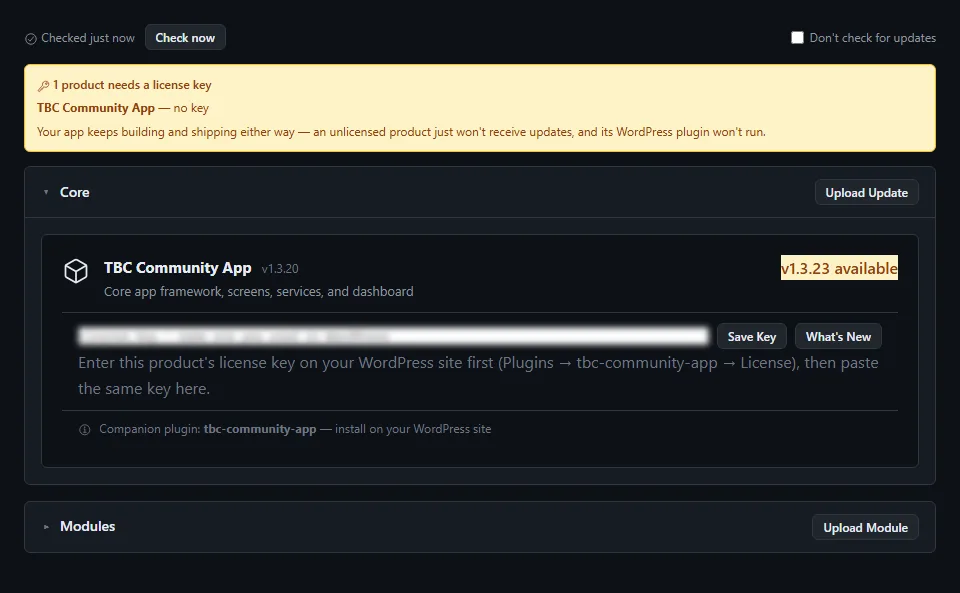960x593 pixels.
Task: Focus the license key input field
Action: [x=394, y=336]
